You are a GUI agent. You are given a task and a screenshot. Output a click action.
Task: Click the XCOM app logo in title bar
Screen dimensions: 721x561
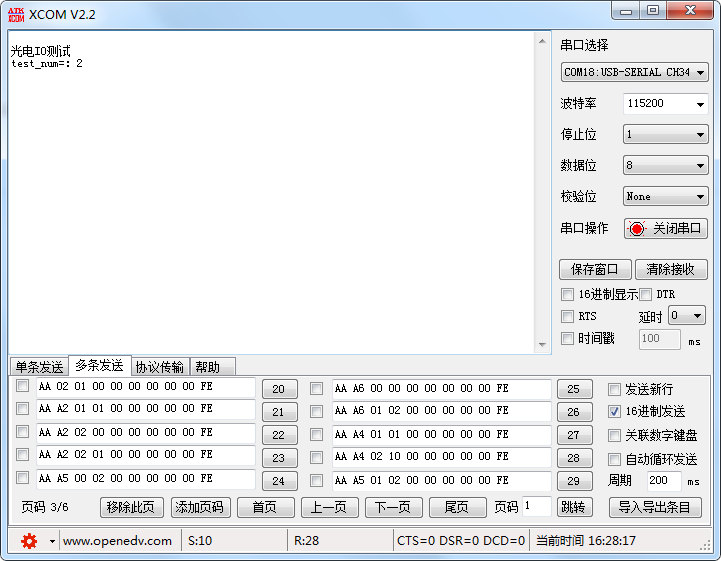pyautogui.click(x=16, y=15)
